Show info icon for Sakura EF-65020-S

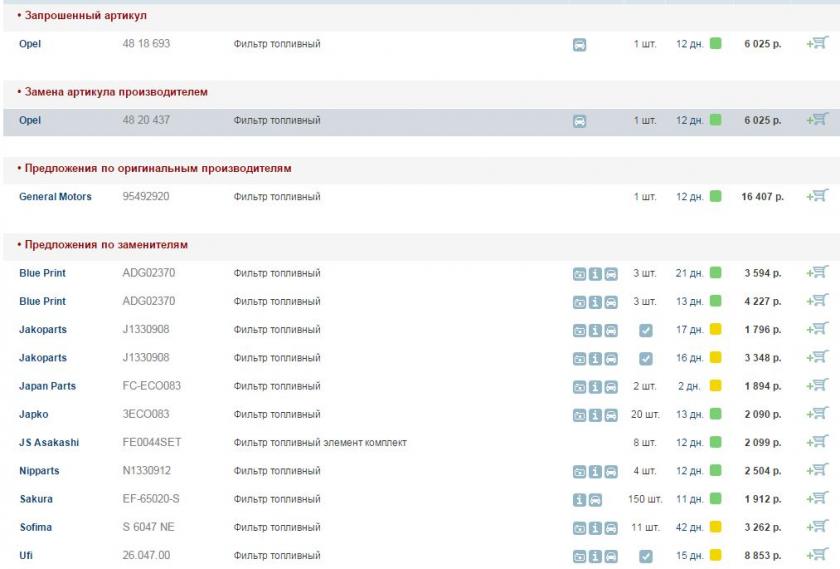click(579, 500)
